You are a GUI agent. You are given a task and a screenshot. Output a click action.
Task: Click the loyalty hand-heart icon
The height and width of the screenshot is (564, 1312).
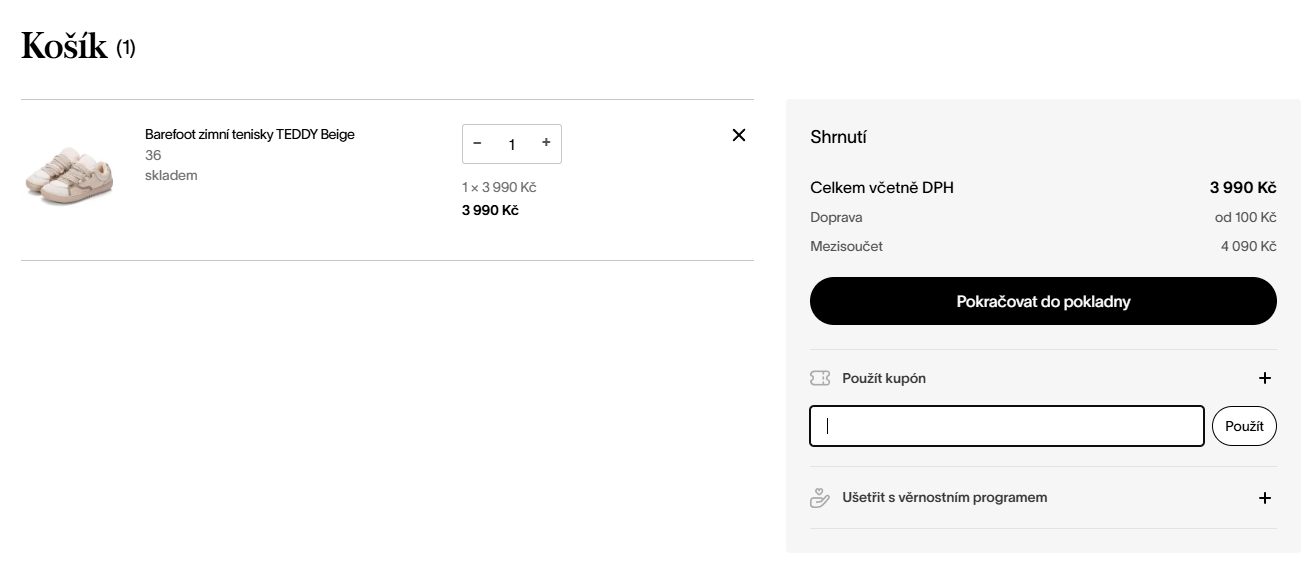[820, 498]
